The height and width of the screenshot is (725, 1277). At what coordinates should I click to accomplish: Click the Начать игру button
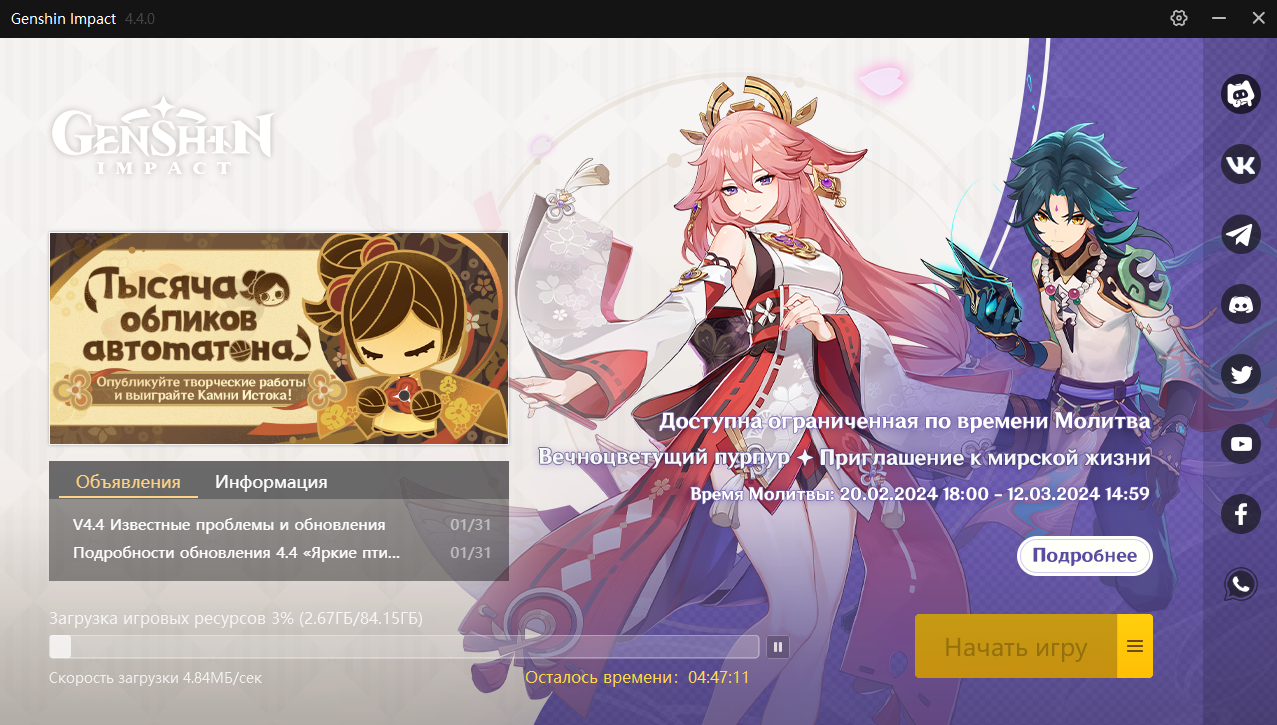(x=1016, y=646)
